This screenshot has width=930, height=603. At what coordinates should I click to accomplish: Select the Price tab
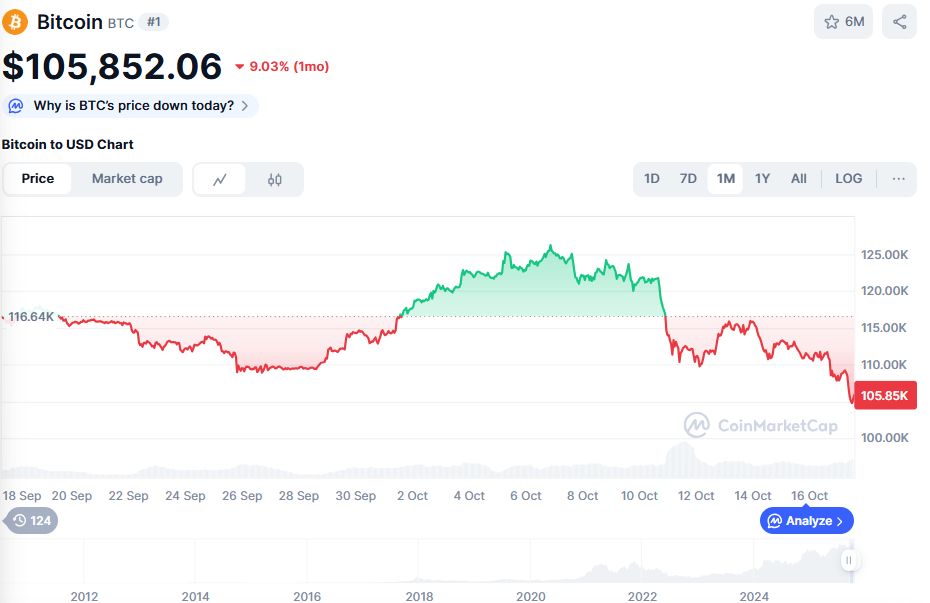[37, 178]
